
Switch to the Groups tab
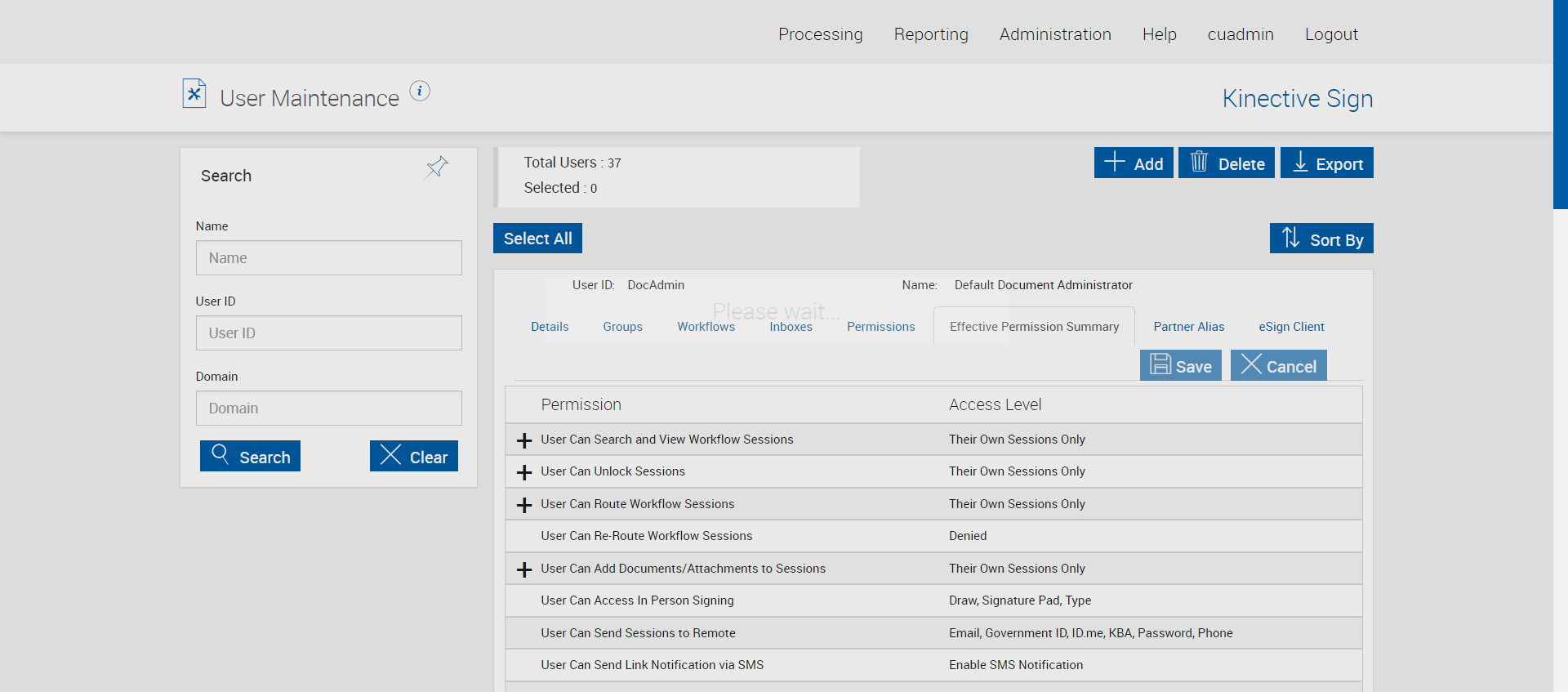pos(622,327)
